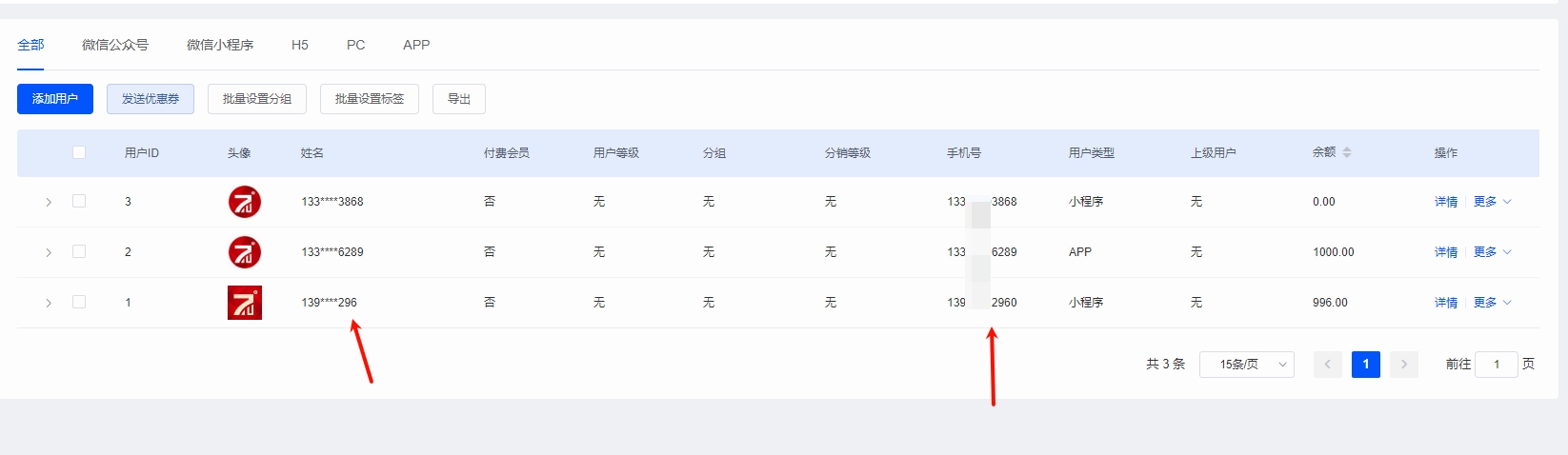Select page number 1 in pagination
1568x455 pixels.
(1366, 365)
